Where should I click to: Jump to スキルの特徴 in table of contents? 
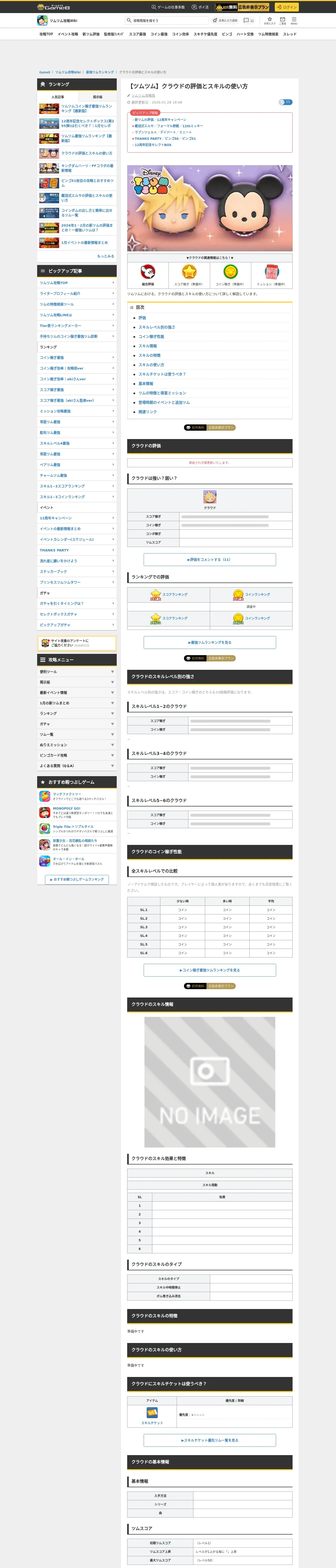[149, 355]
